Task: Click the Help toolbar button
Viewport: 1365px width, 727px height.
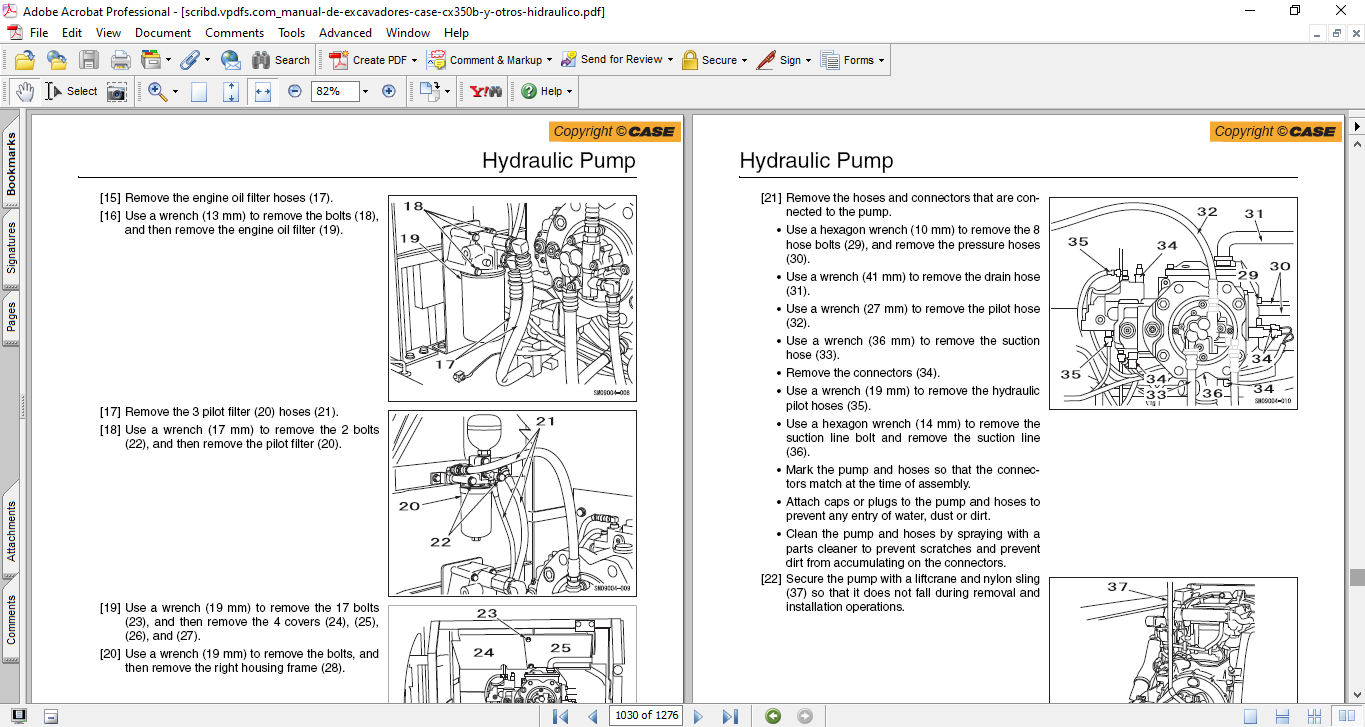Action: (546, 91)
